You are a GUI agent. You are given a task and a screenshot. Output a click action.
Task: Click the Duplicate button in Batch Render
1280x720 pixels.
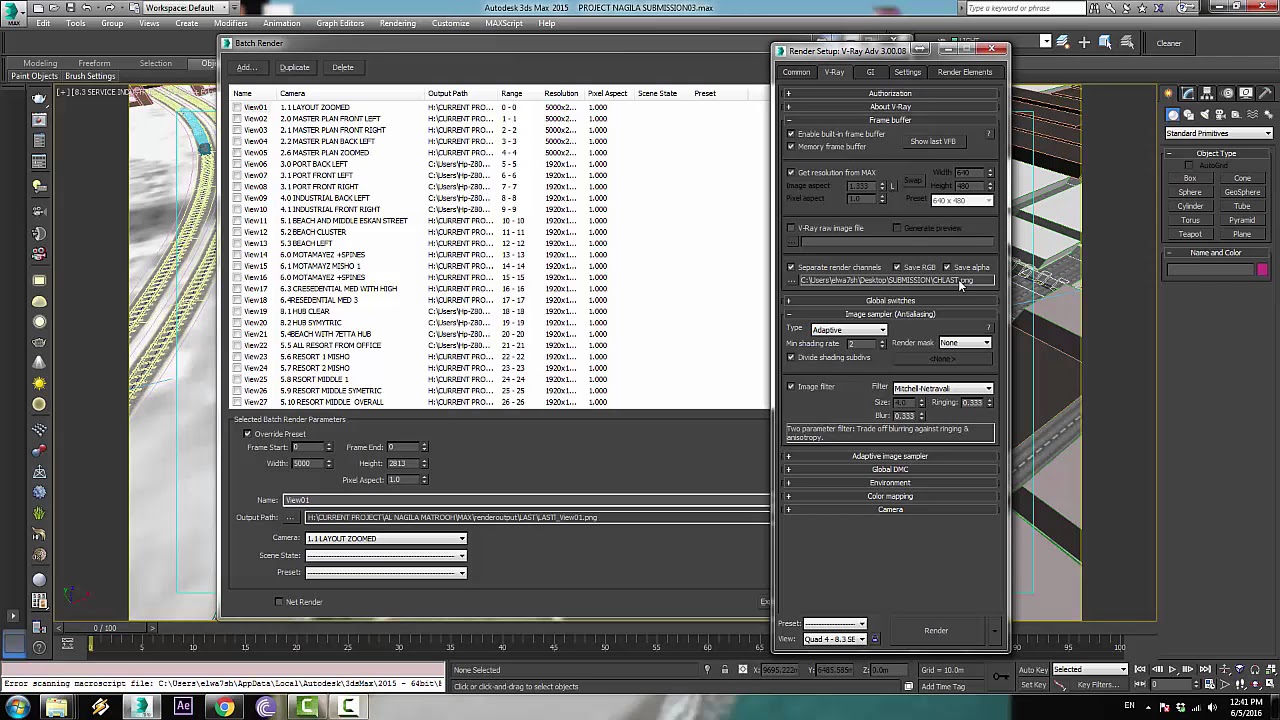tap(294, 67)
